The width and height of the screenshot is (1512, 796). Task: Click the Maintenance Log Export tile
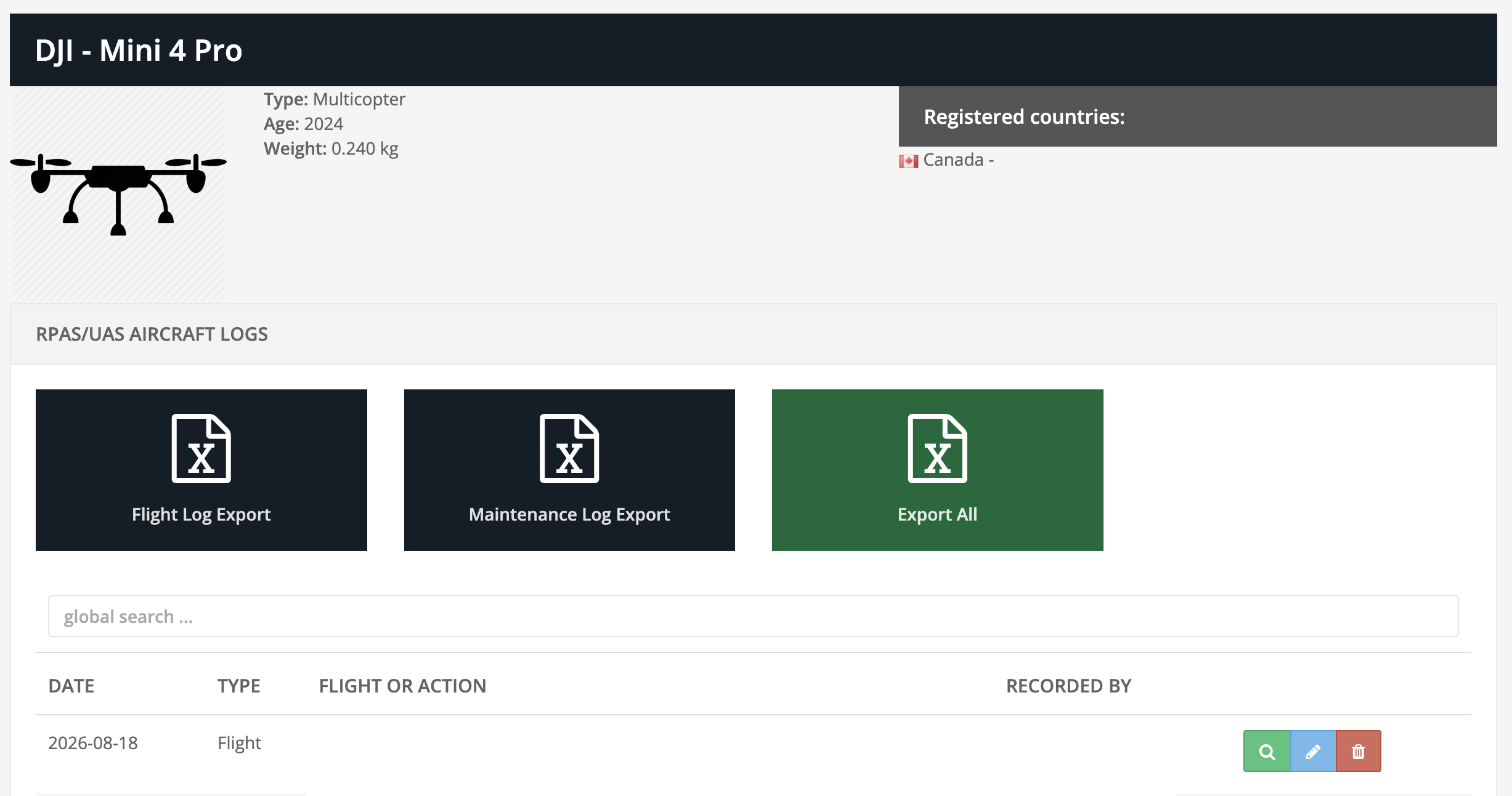coord(569,470)
